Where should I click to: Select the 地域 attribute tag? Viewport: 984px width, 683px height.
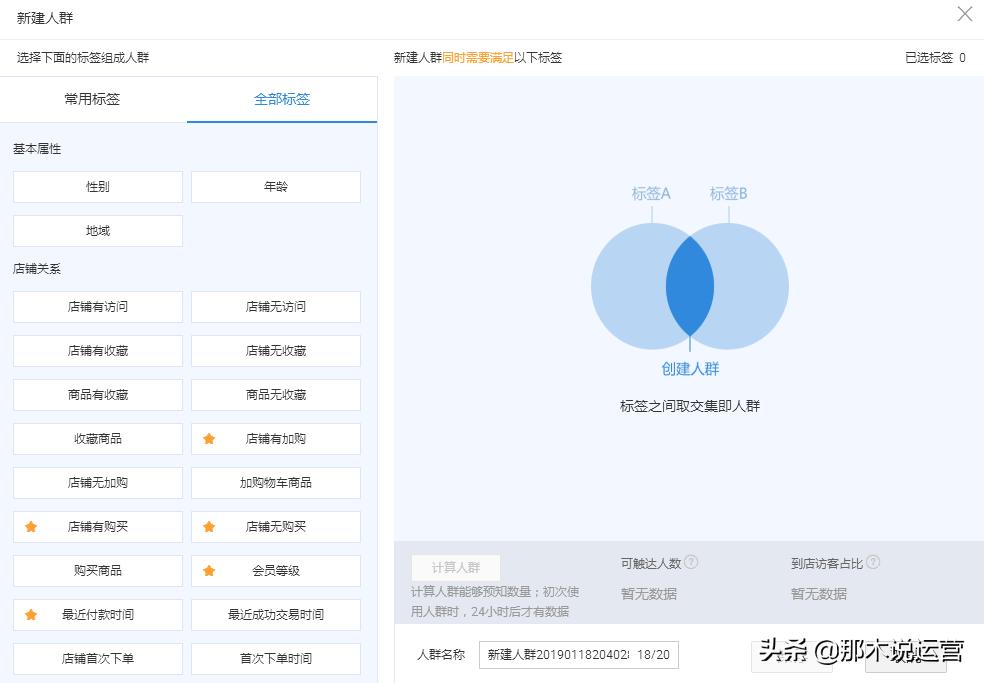(97, 230)
